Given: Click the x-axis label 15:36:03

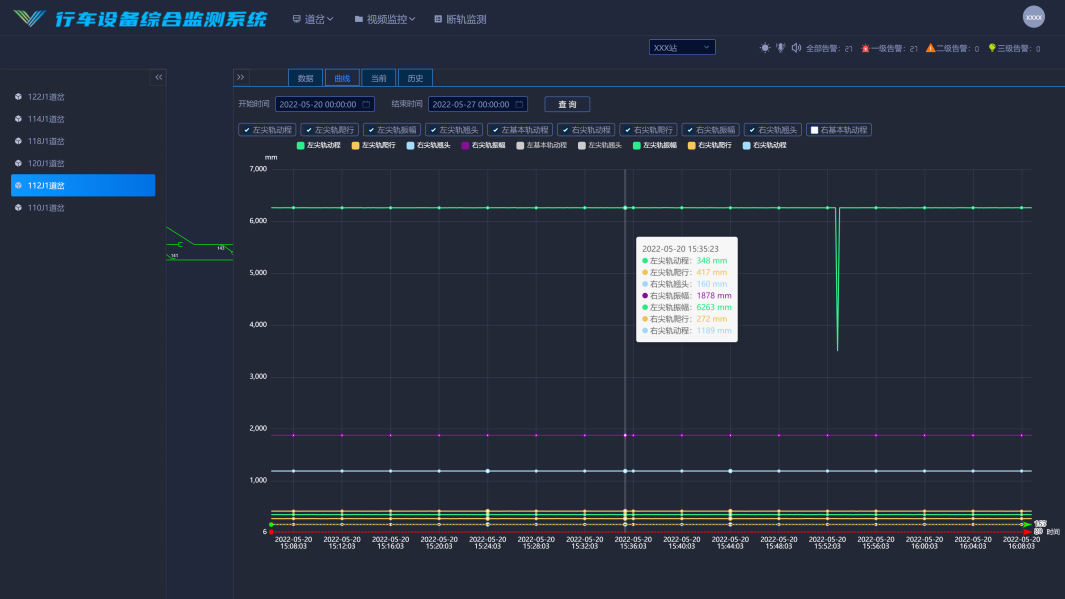Looking at the screenshot, I should click(633, 543).
